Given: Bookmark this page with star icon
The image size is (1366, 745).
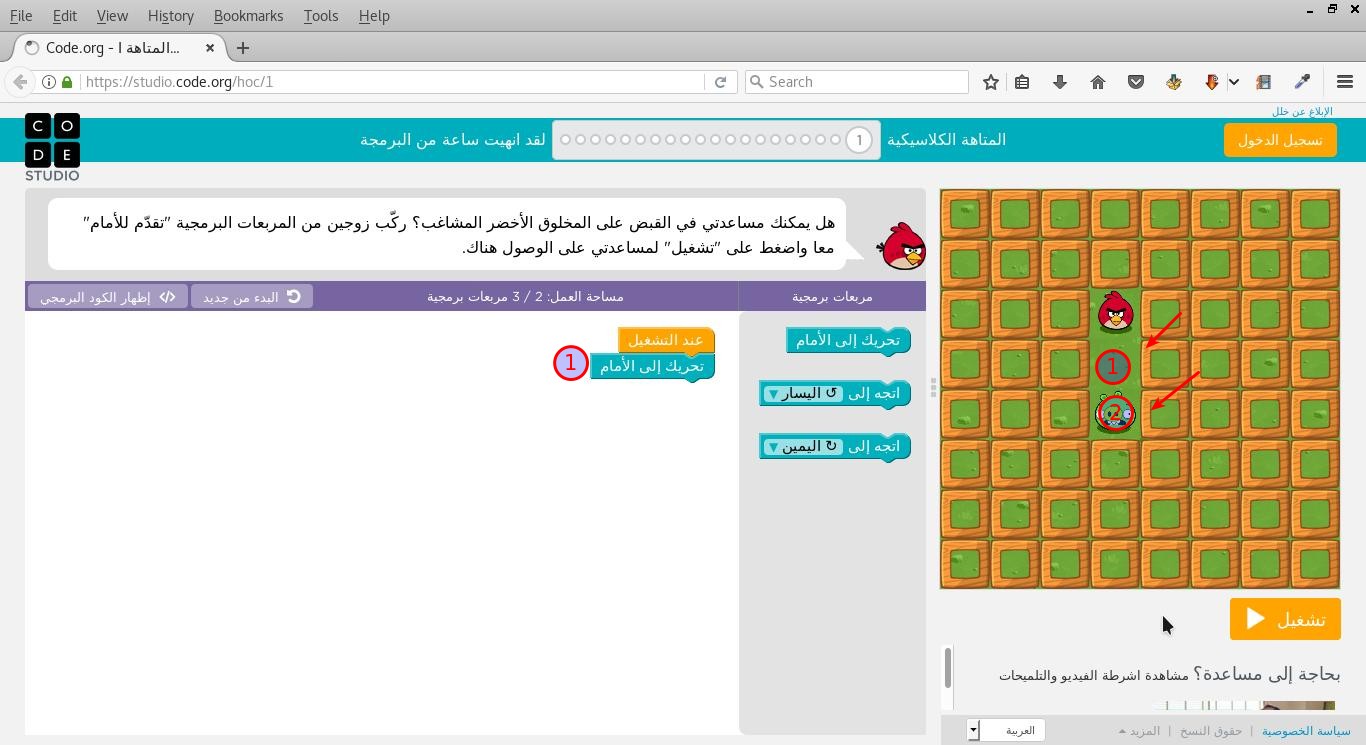Looking at the screenshot, I should pos(990,82).
